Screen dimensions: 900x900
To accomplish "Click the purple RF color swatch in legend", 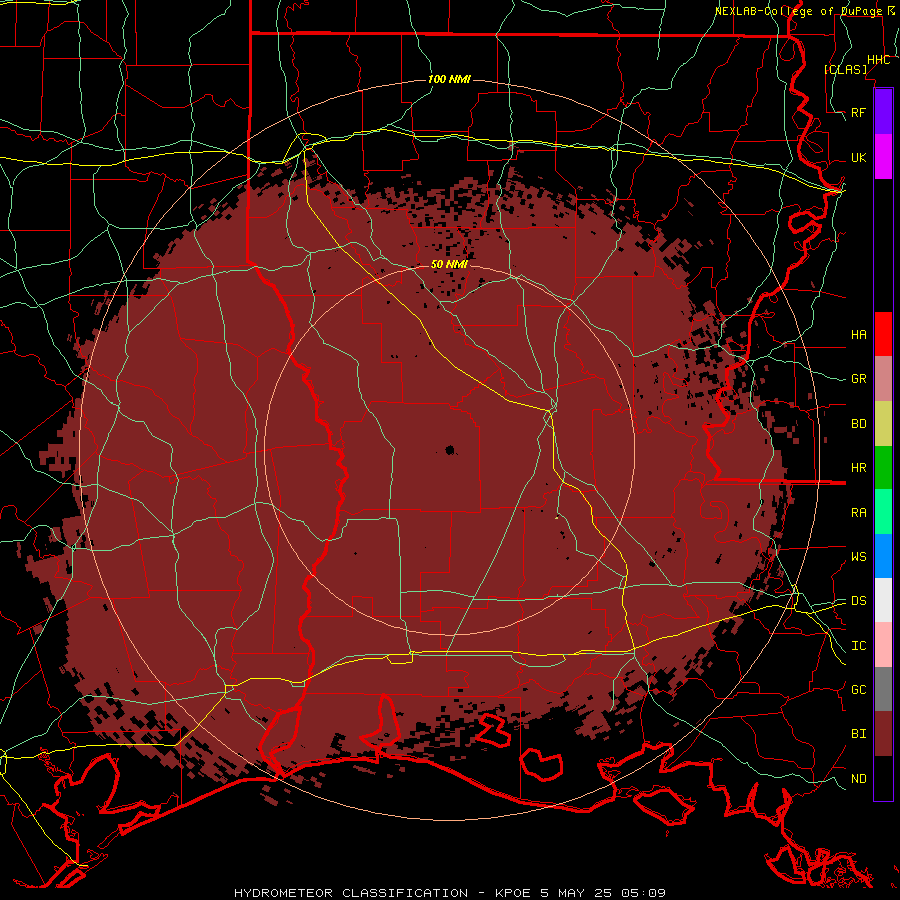I will click(883, 111).
